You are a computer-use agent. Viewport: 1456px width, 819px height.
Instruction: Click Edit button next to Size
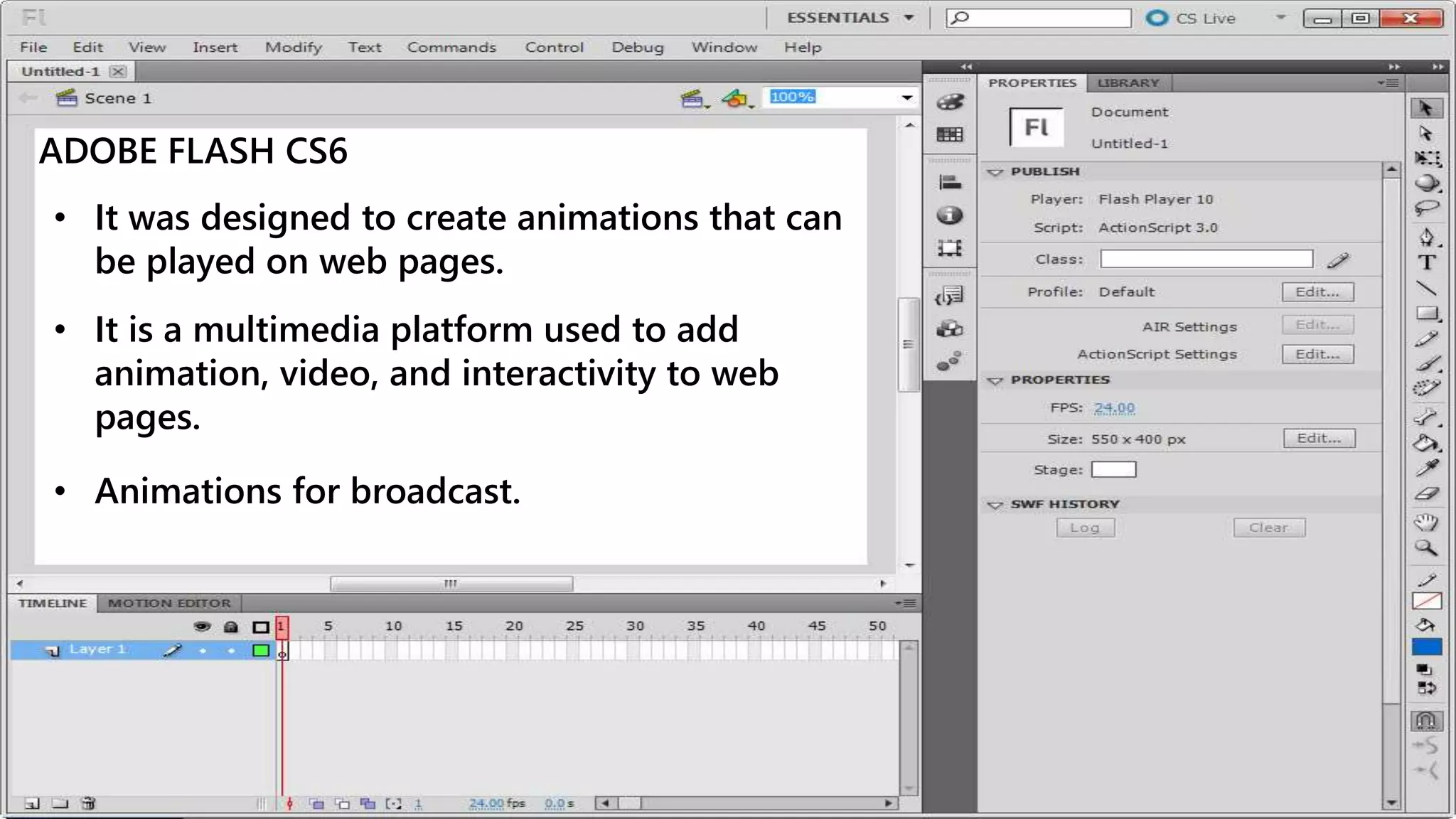click(1319, 438)
